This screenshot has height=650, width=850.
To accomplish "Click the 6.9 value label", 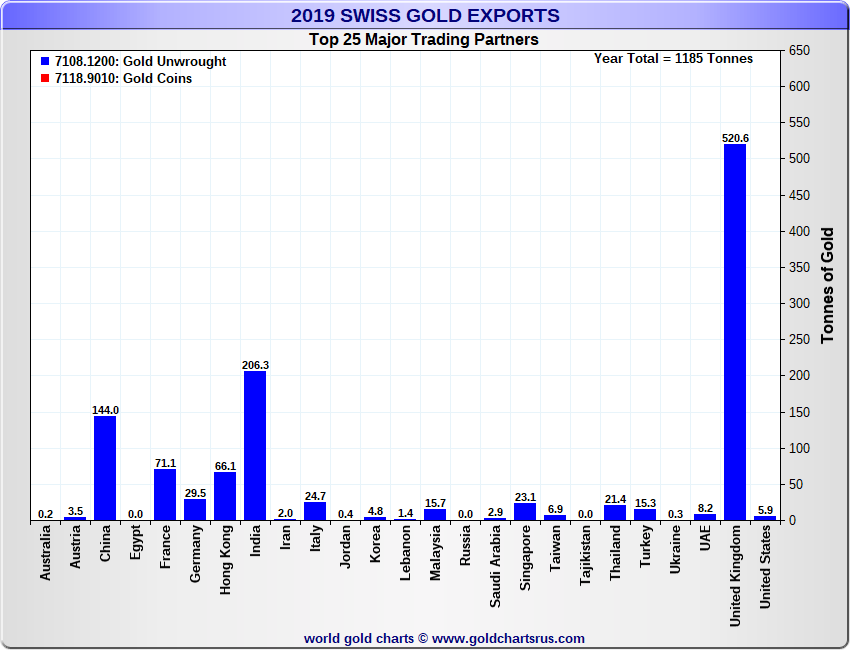I will pos(555,510).
